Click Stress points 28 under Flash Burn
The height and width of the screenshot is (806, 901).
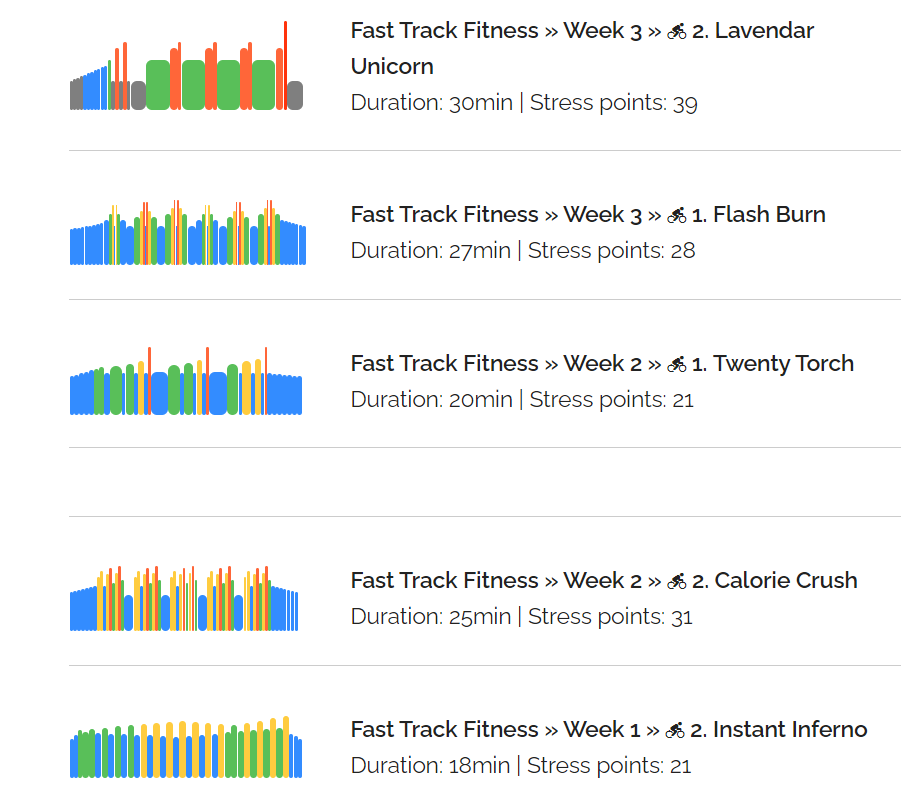[x=611, y=251]
